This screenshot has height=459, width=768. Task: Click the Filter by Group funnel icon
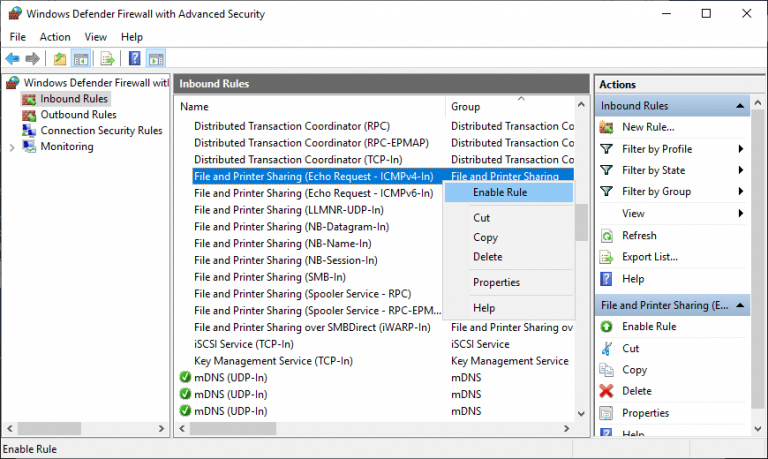coord(606,192)
